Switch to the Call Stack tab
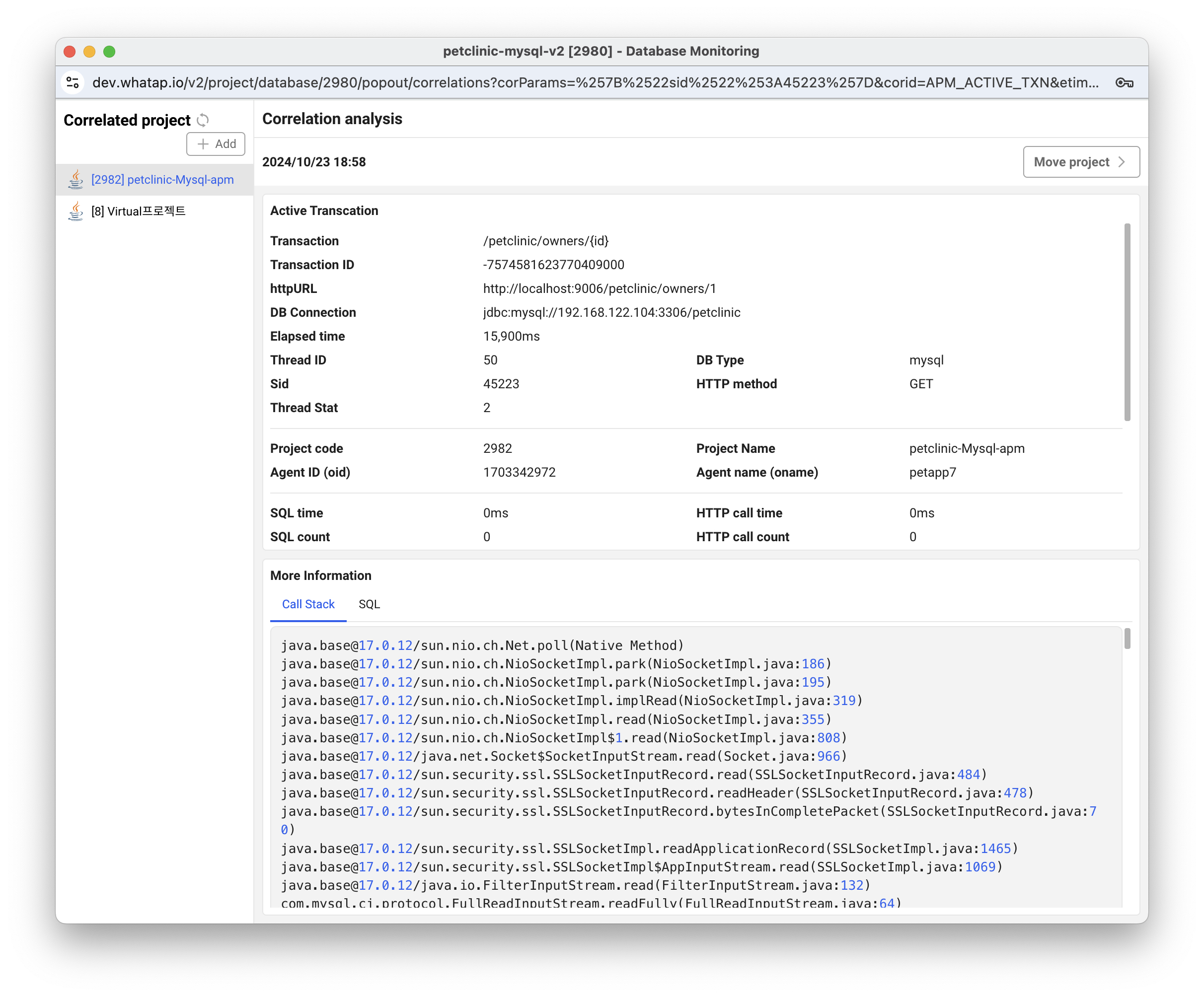The image size is (1204, 997). coord(308,604)
